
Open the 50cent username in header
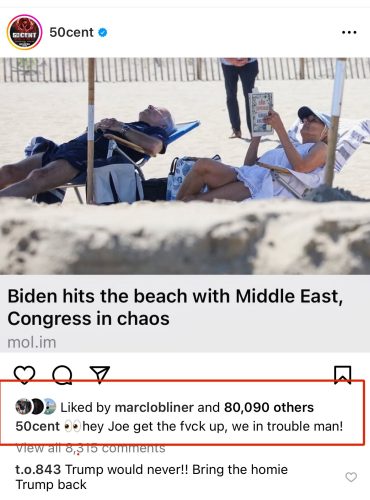(x=71, y=32)
